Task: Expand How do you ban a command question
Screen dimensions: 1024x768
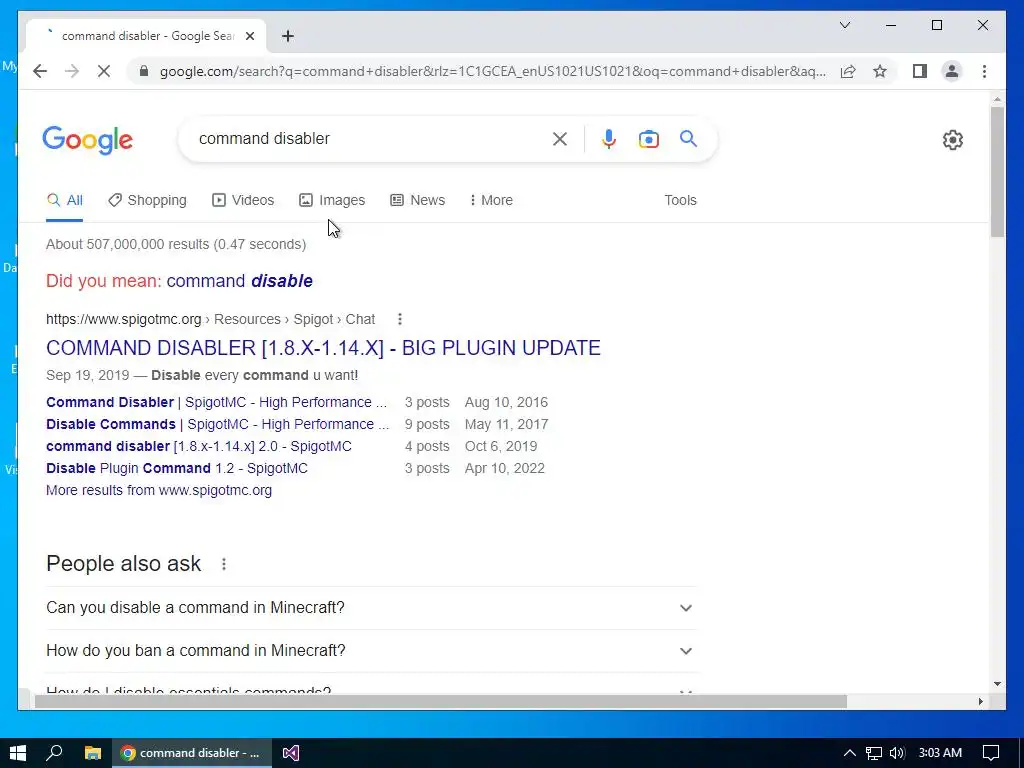Action: (371, 651)
